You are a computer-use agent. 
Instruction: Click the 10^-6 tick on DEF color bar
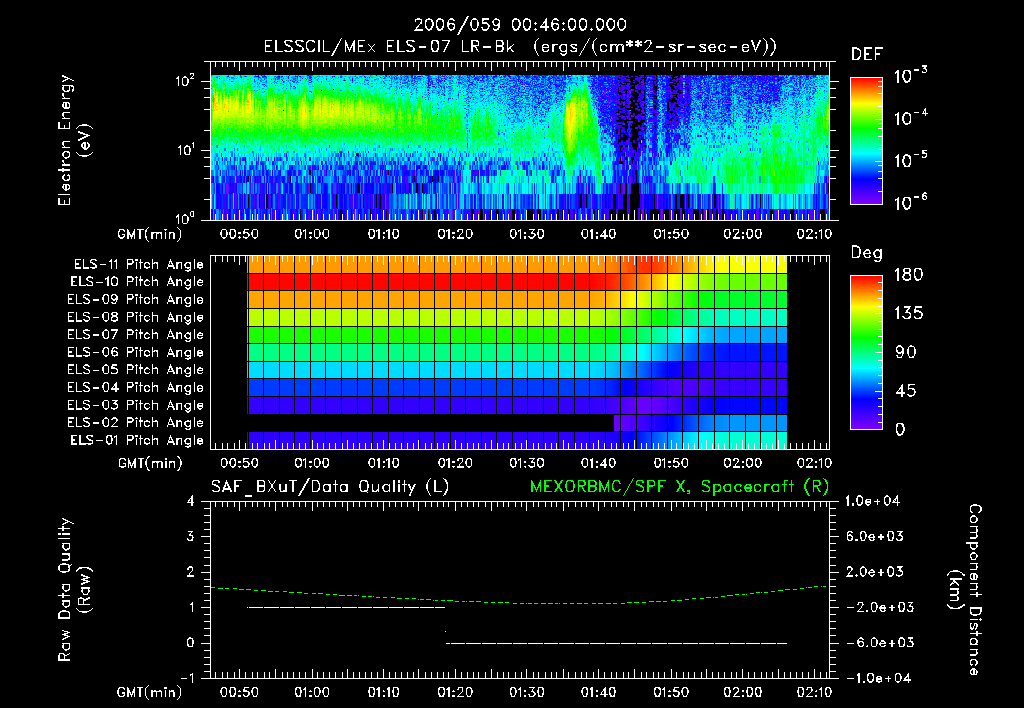pyautogui.click(x=911, y=202)
